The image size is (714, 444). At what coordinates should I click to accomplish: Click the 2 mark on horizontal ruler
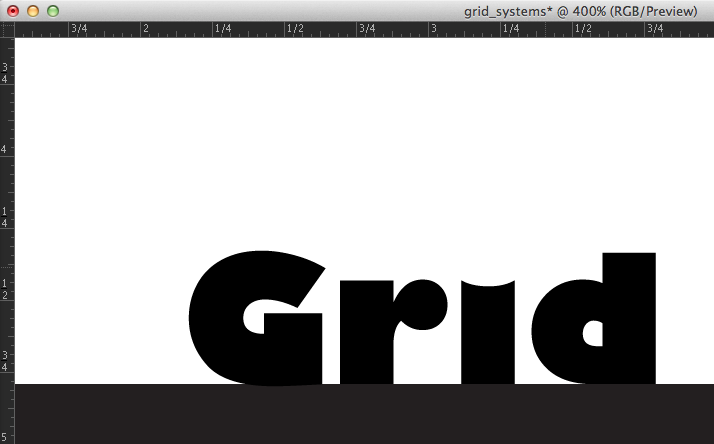click(146, 29)
